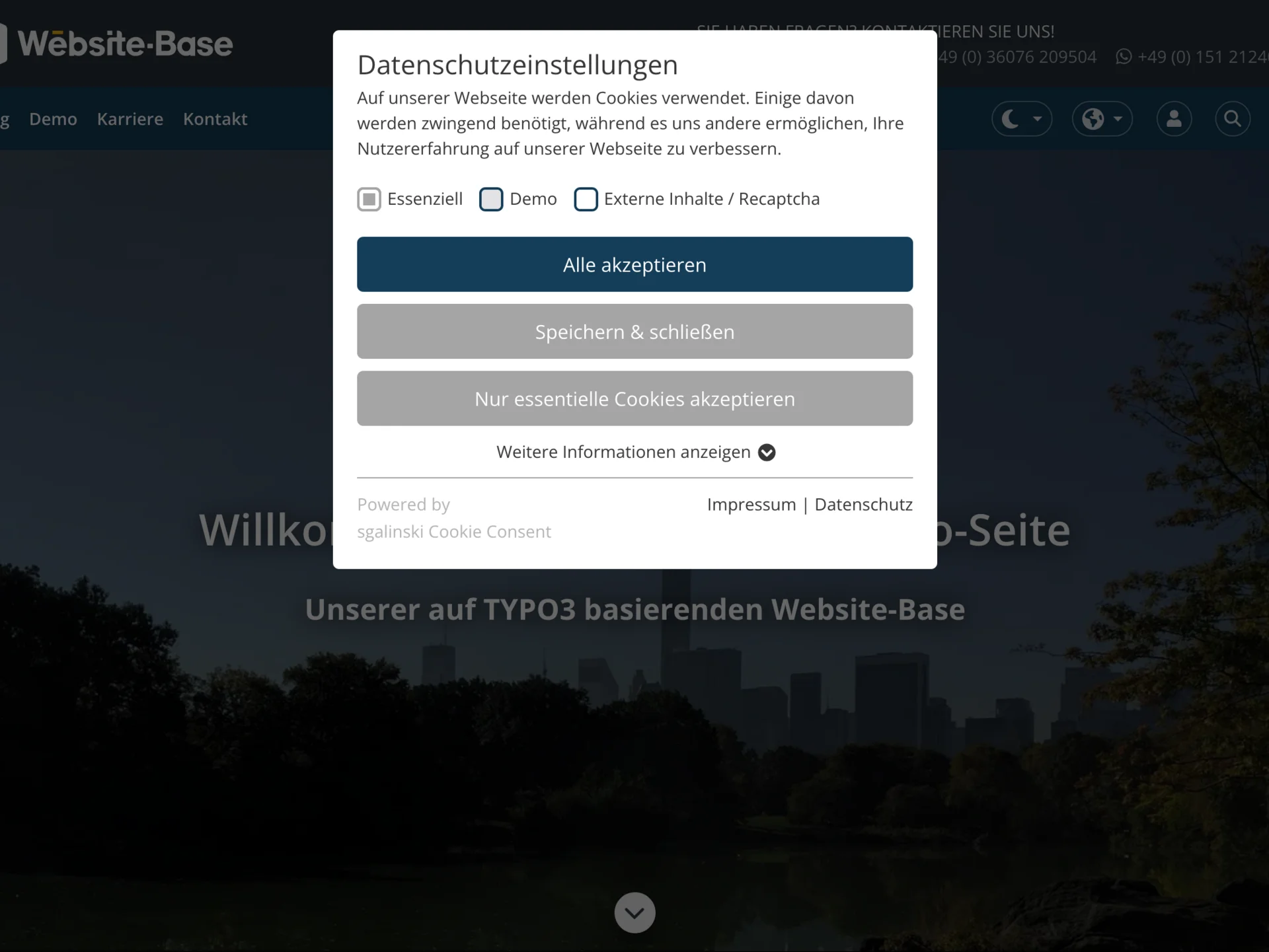Click the Alle akzeptieren button
Screen dimensions: 1269x952
point(634,264)
